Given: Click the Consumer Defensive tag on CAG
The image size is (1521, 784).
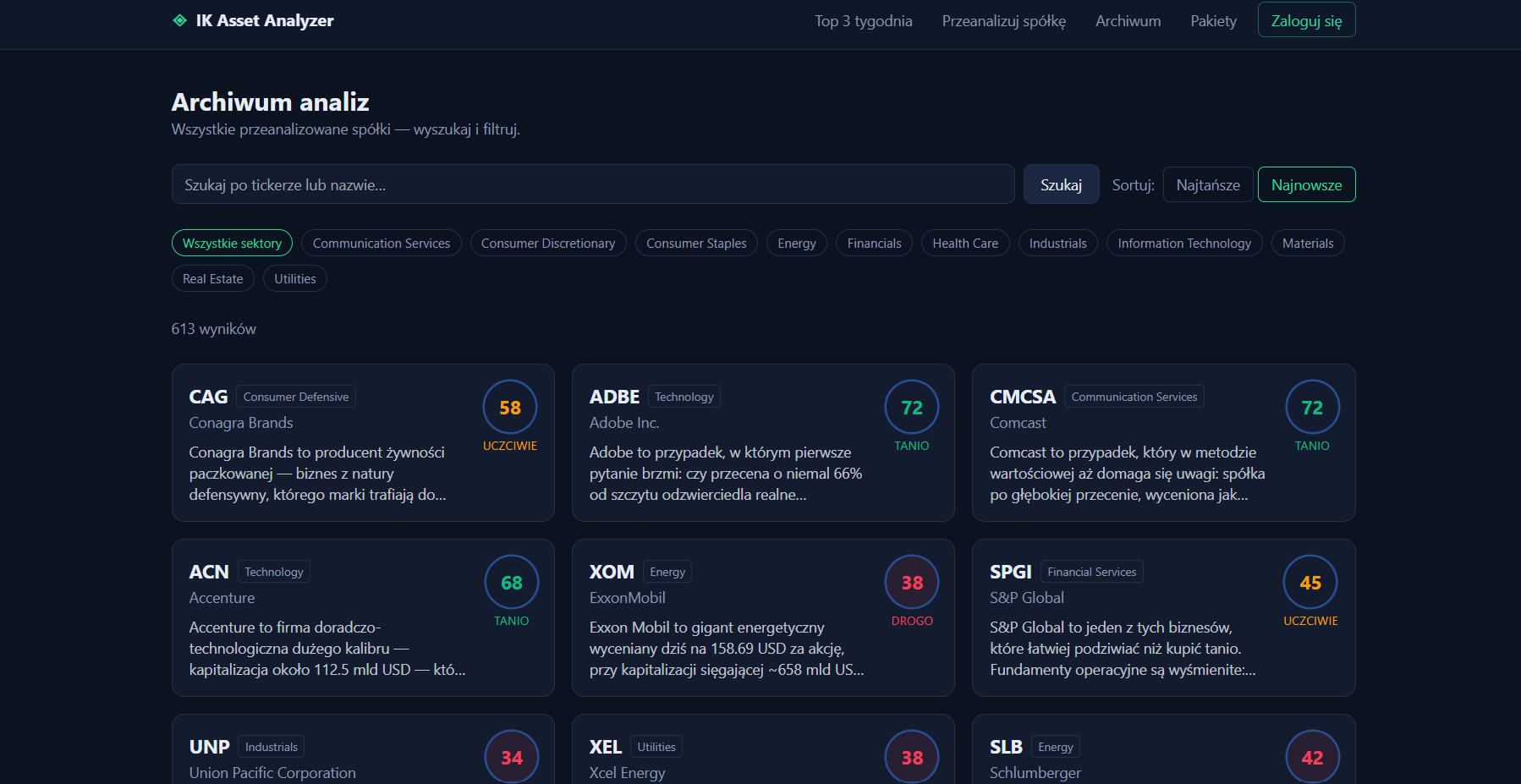Looking at the screenshot, I should coord(296,397).
